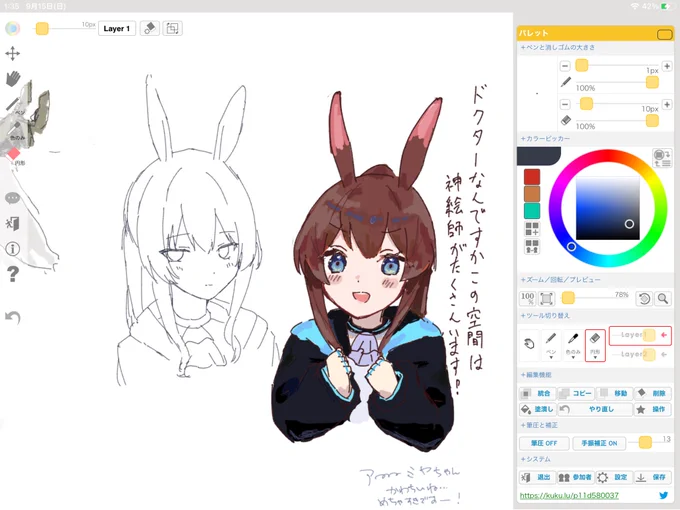Click the 塗潰し fill button

click(x=538, y=409)
